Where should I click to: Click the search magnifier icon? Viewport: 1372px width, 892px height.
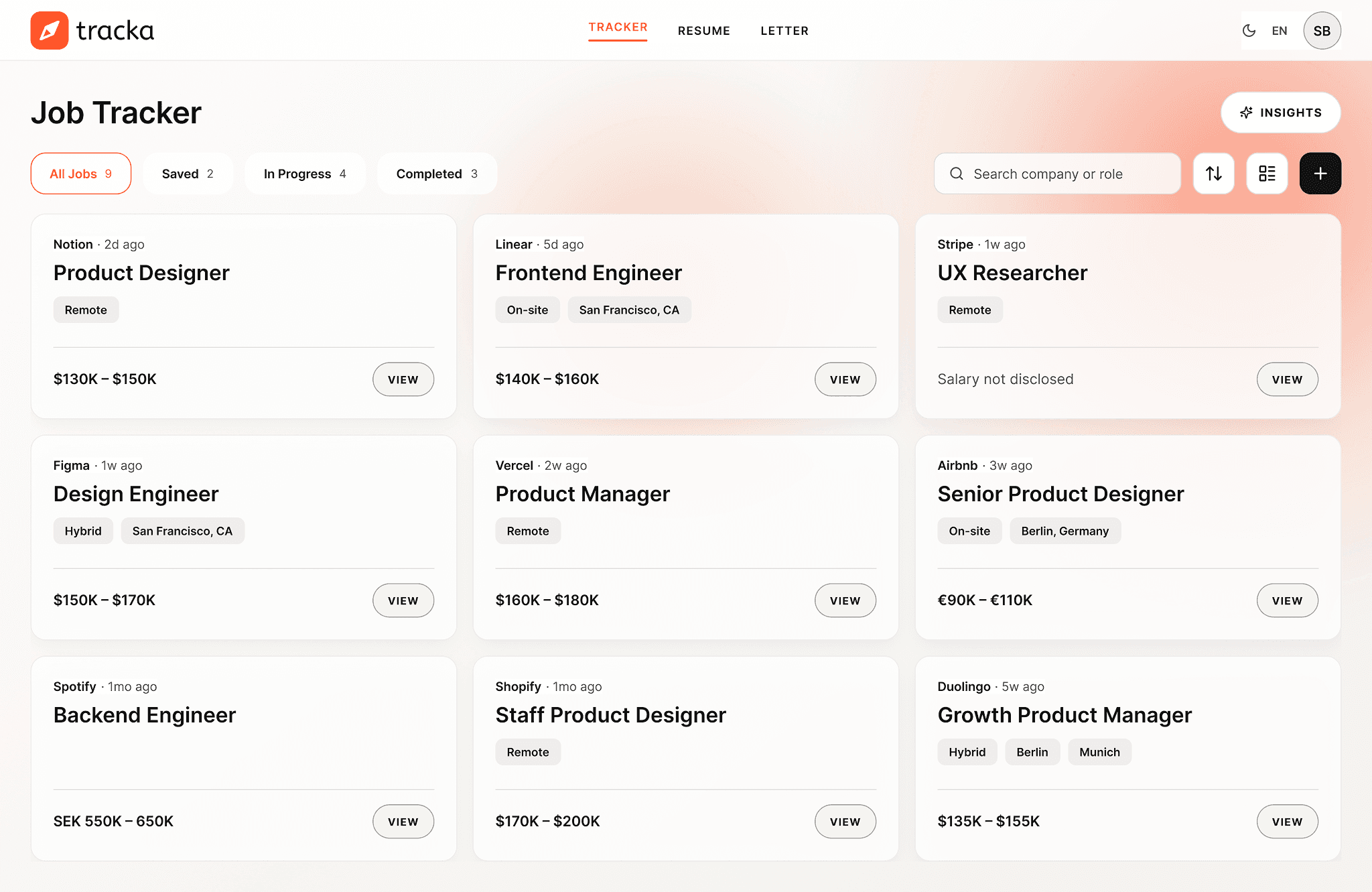click(957, 174)
